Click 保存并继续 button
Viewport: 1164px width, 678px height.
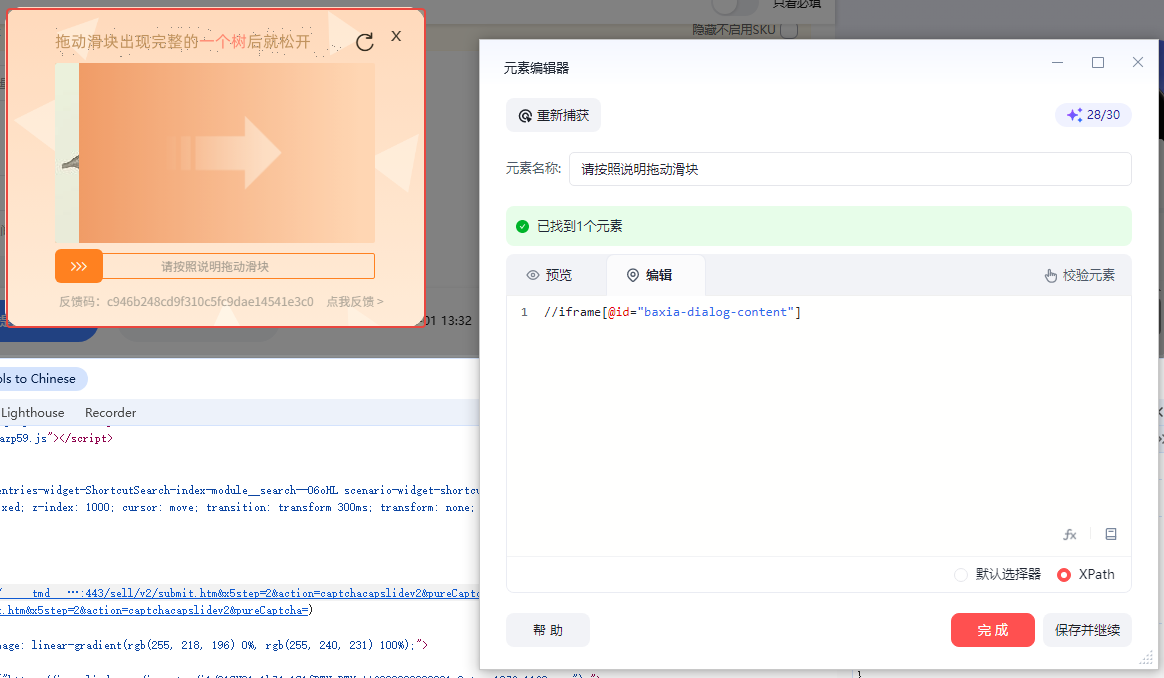click(x=1087, y=630)
